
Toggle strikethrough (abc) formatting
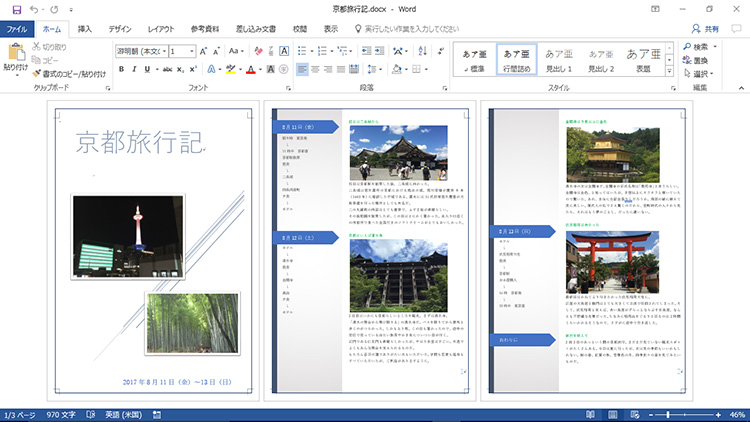coord(166,69)
